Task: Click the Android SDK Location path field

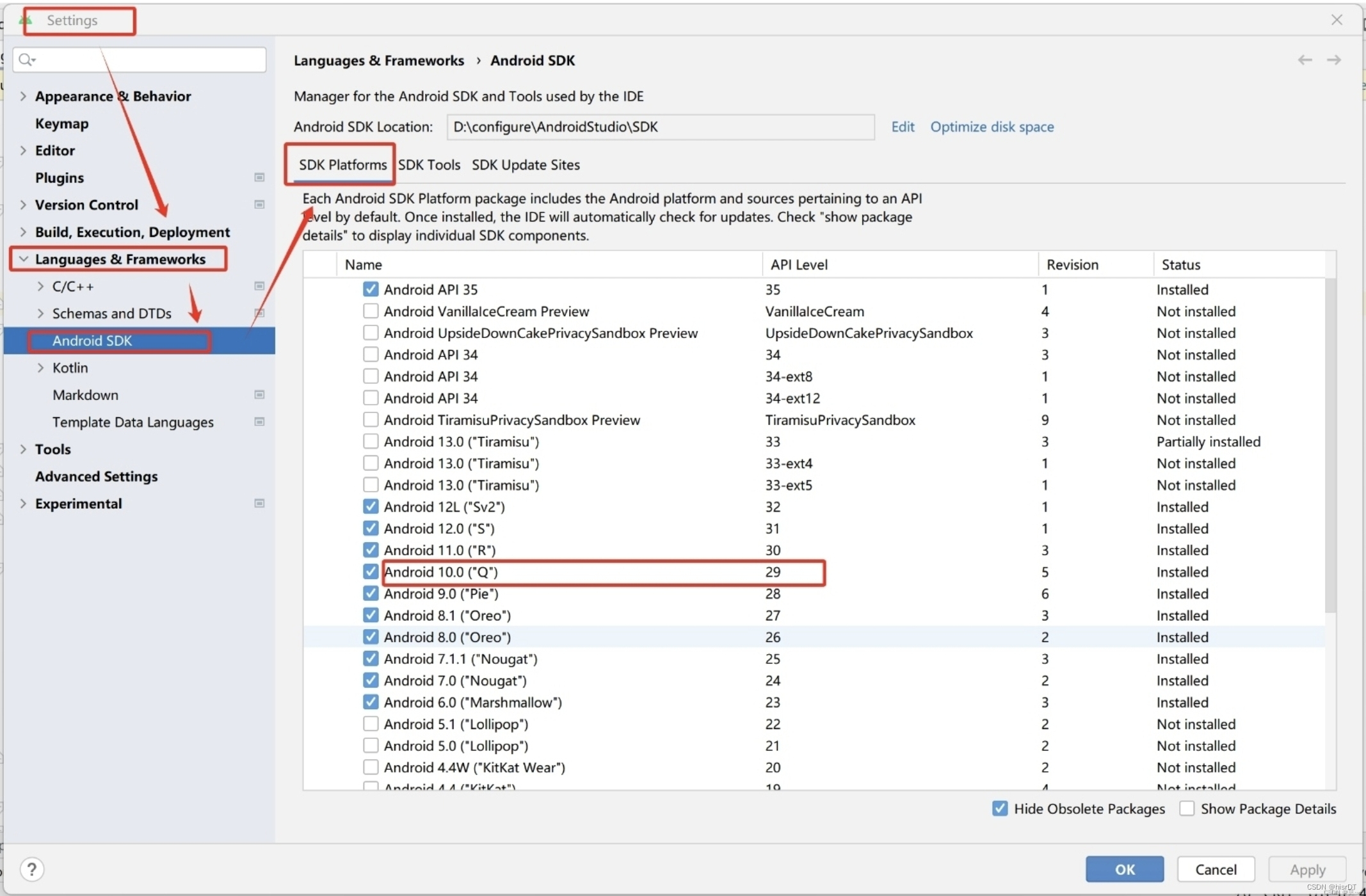Action: click(x=661, y=127)
